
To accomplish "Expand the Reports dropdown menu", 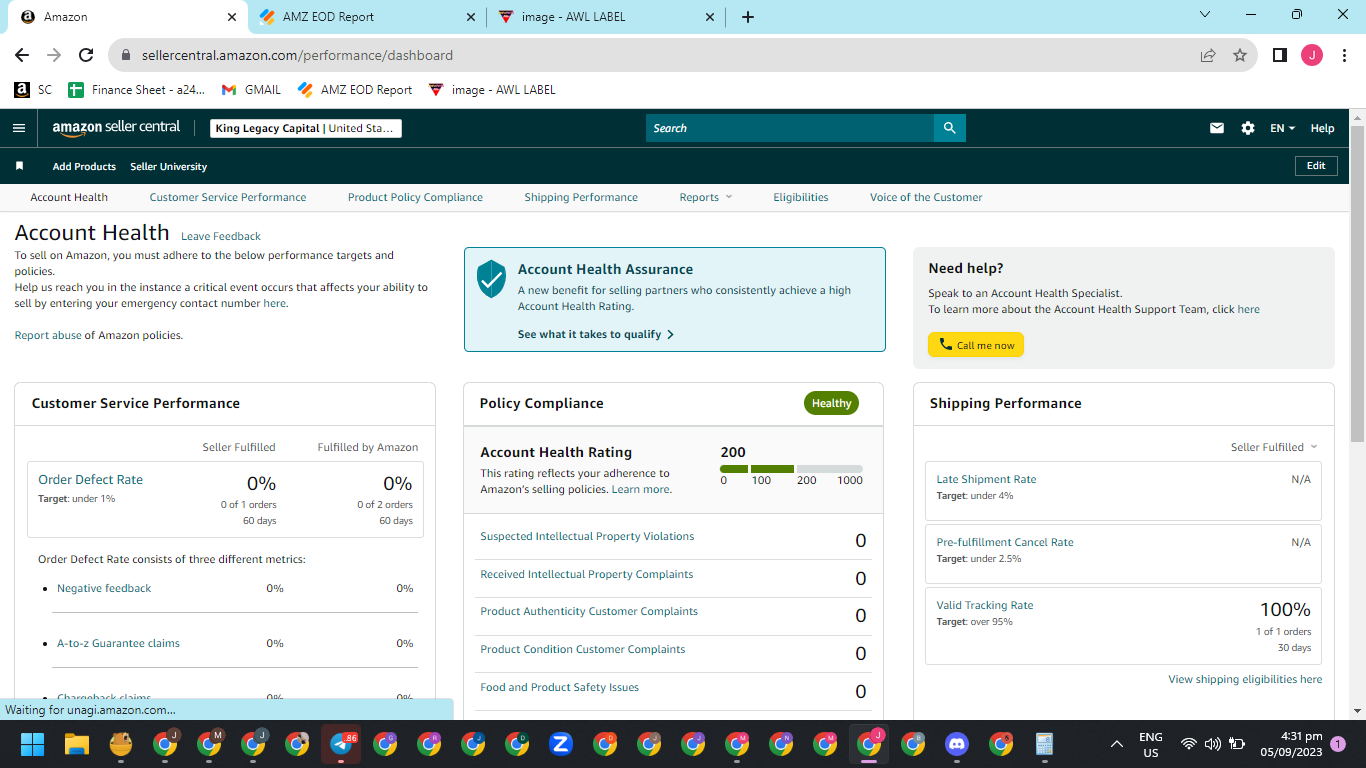I will [x=706, y=197].
